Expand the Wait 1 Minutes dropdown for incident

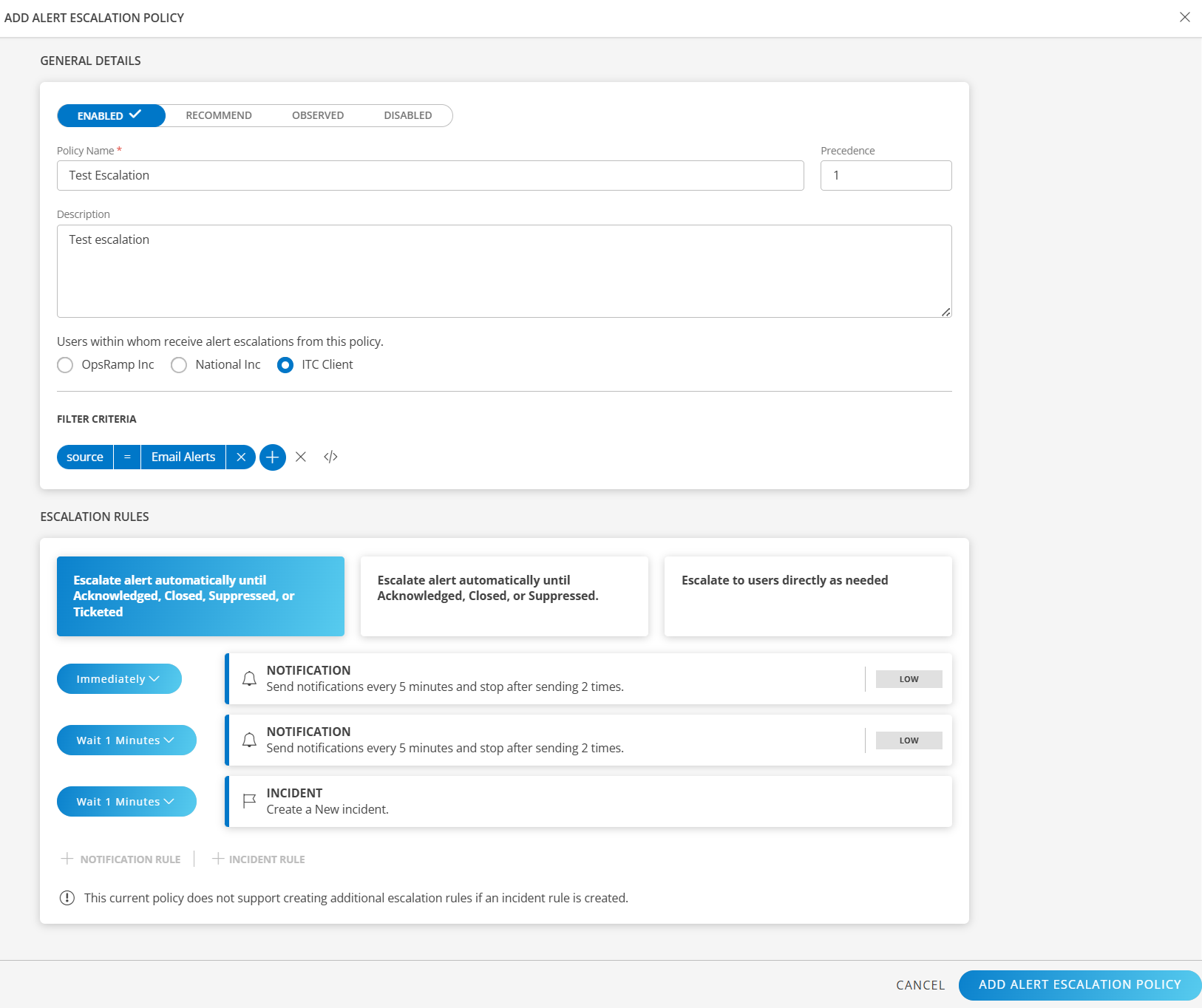(x=126, y=802)
